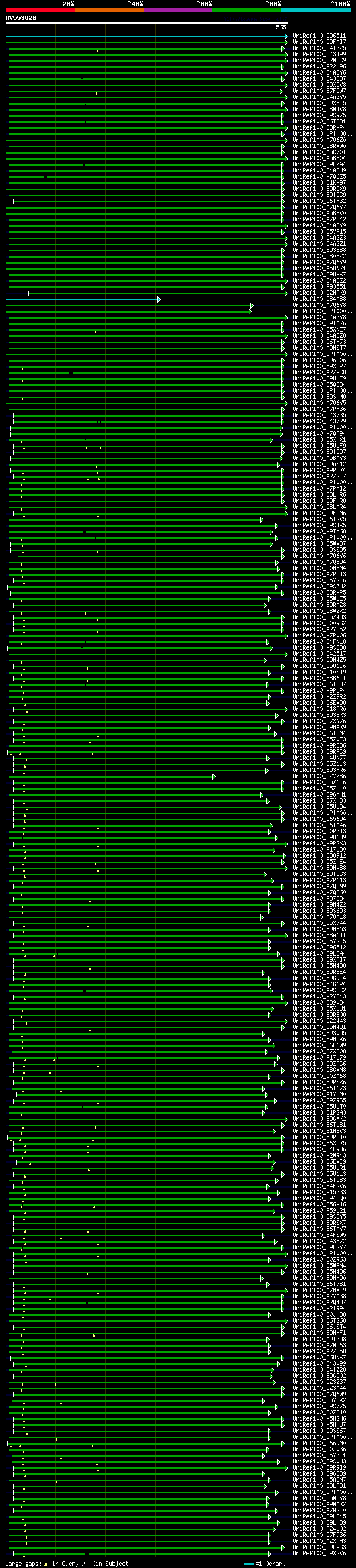Select hit label UniRef100_Q4A3Y9
This screenshot has height=1568, width=356.
coord(319,226)
